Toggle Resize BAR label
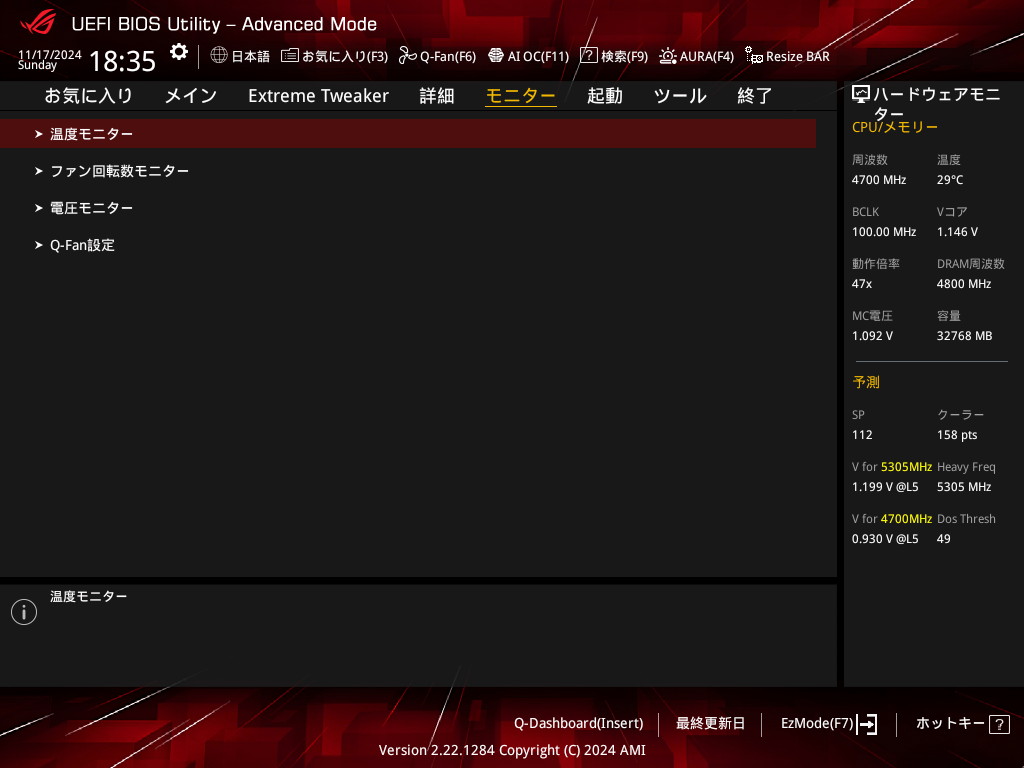Screen dimensions: 1024x768 [798, 57]
